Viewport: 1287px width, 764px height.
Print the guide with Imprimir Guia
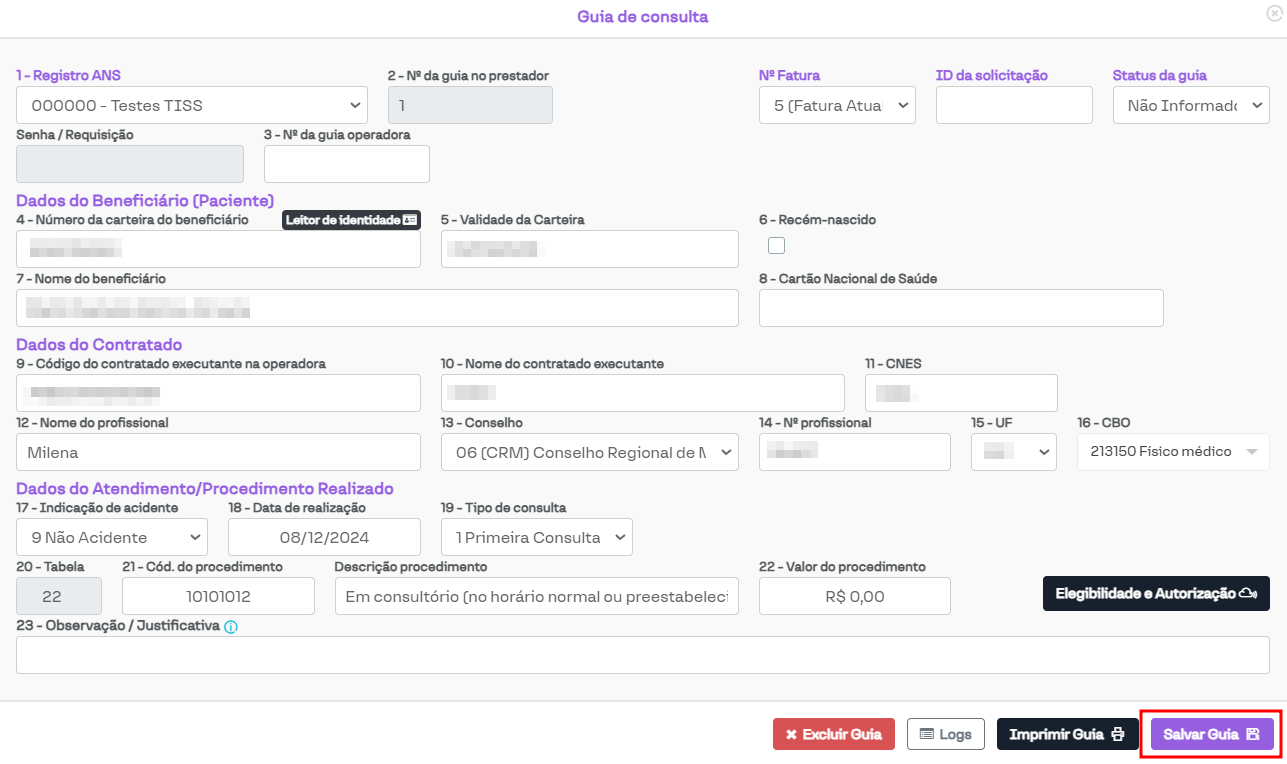(x=1067, y=734)
